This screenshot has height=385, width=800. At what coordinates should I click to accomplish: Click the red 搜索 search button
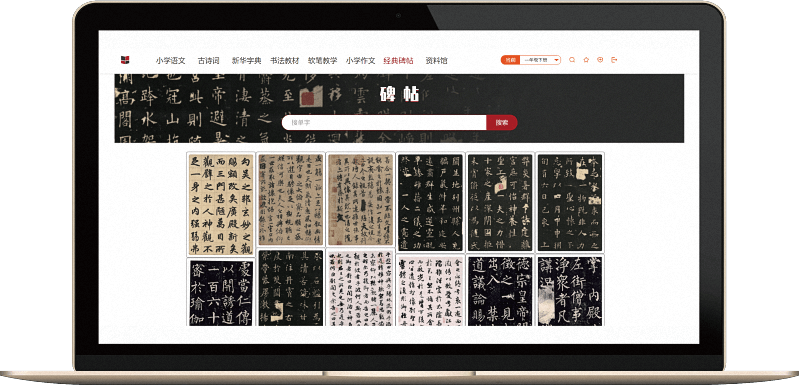coord(502,122)
